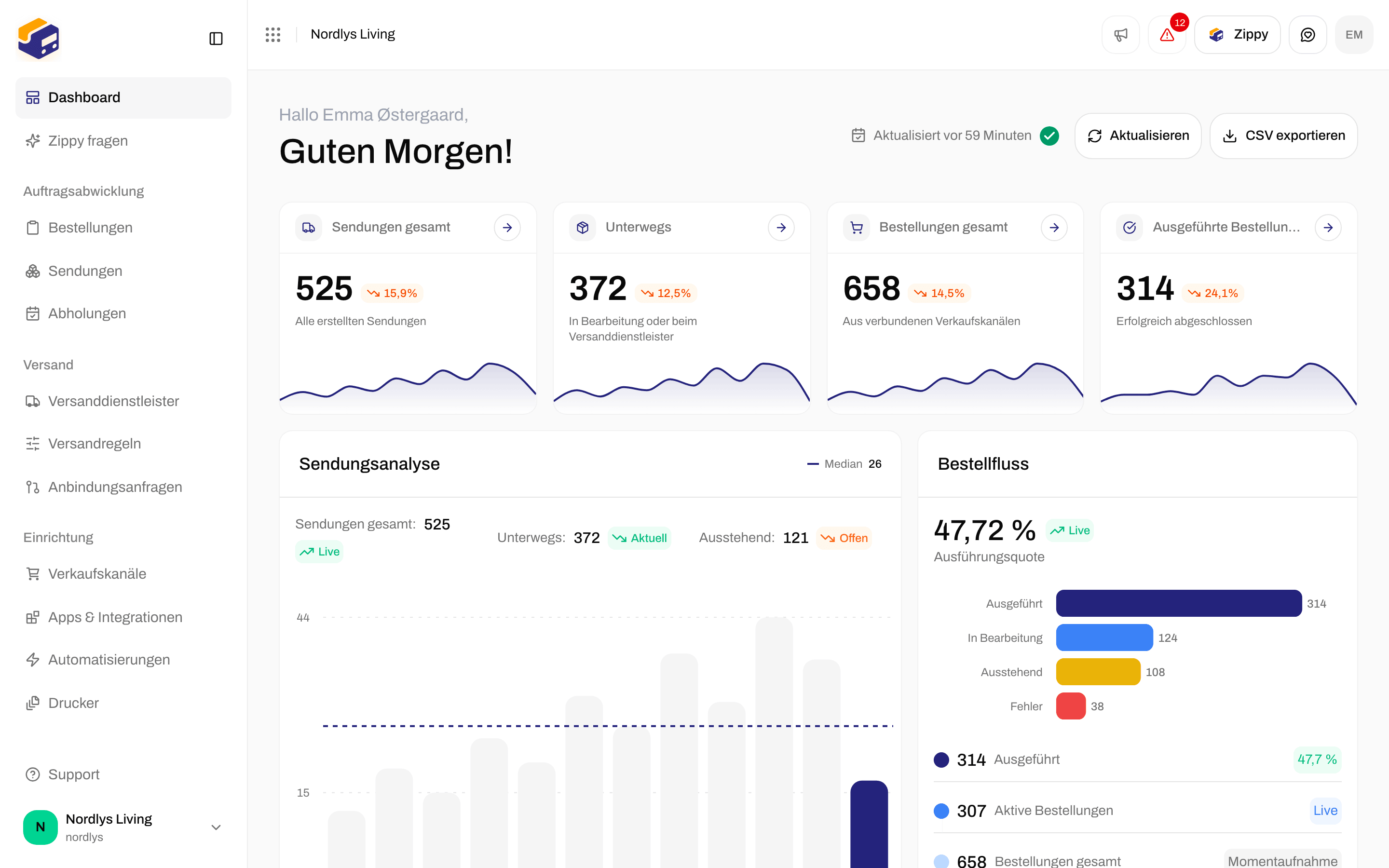Click the Ausstehend yellow bar
1389x868 pixels.
click(1098, 672)
